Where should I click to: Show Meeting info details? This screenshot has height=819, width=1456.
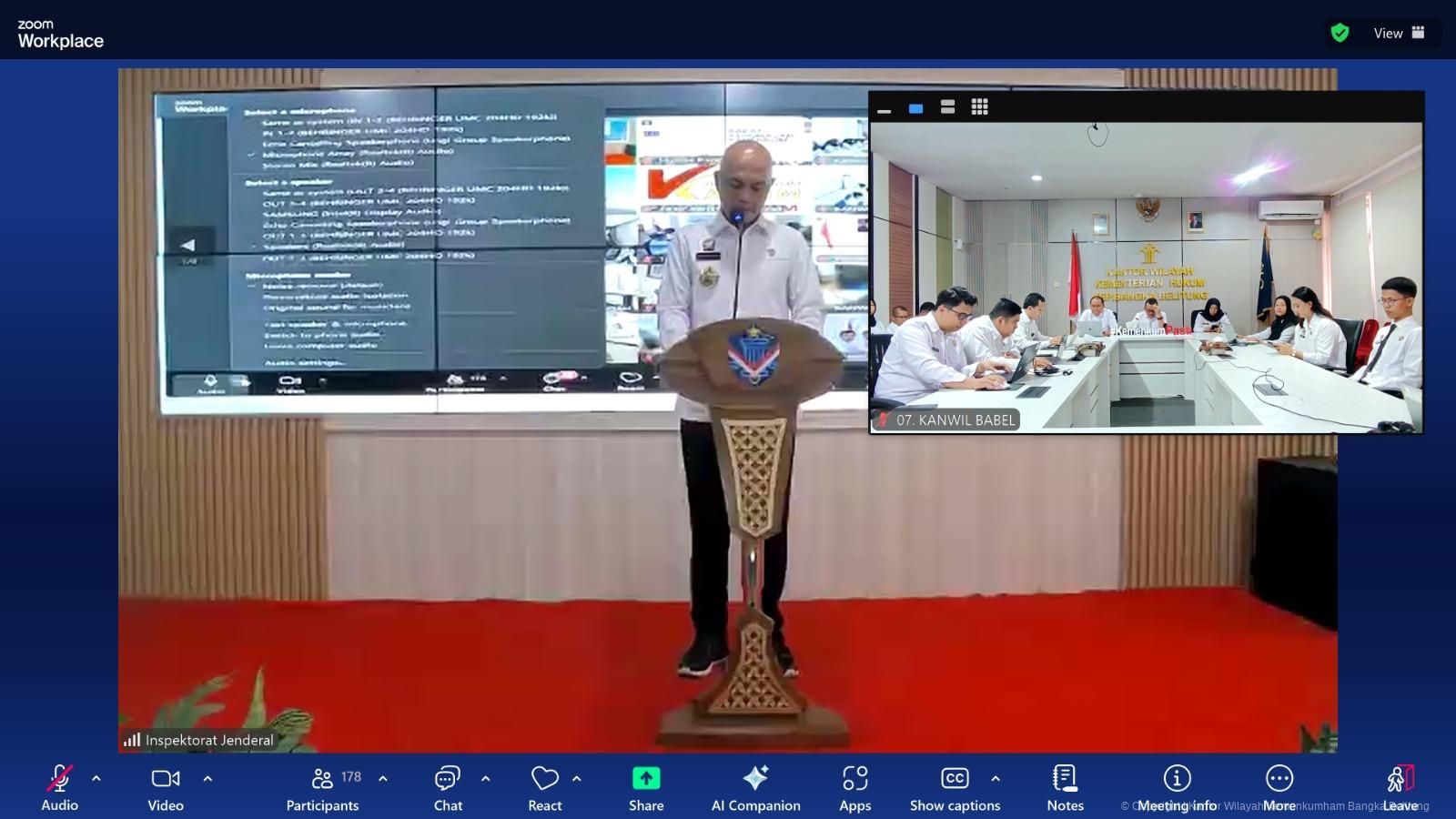point(1177,787)
